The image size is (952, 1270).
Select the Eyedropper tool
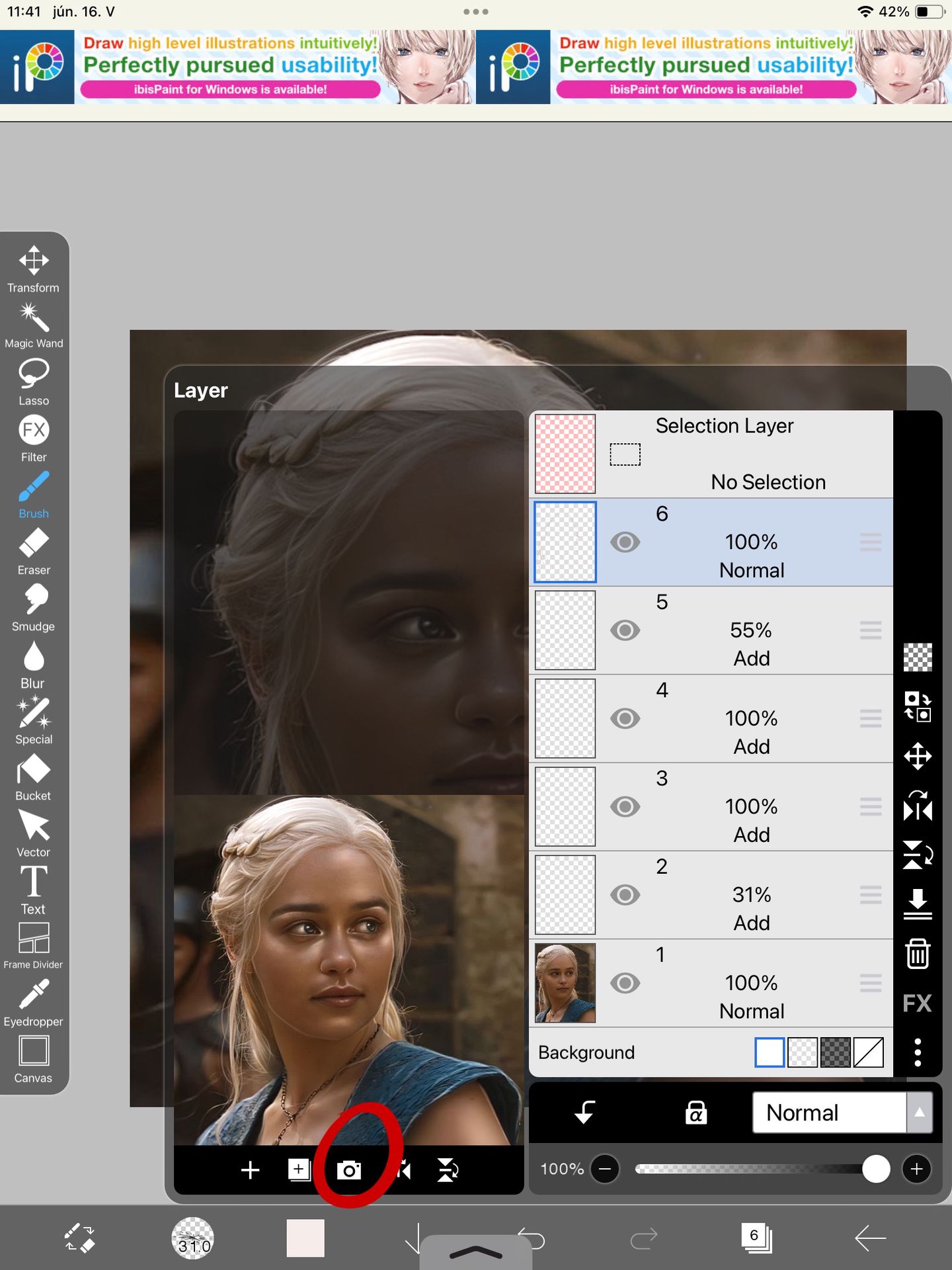tap(33, 1003)
